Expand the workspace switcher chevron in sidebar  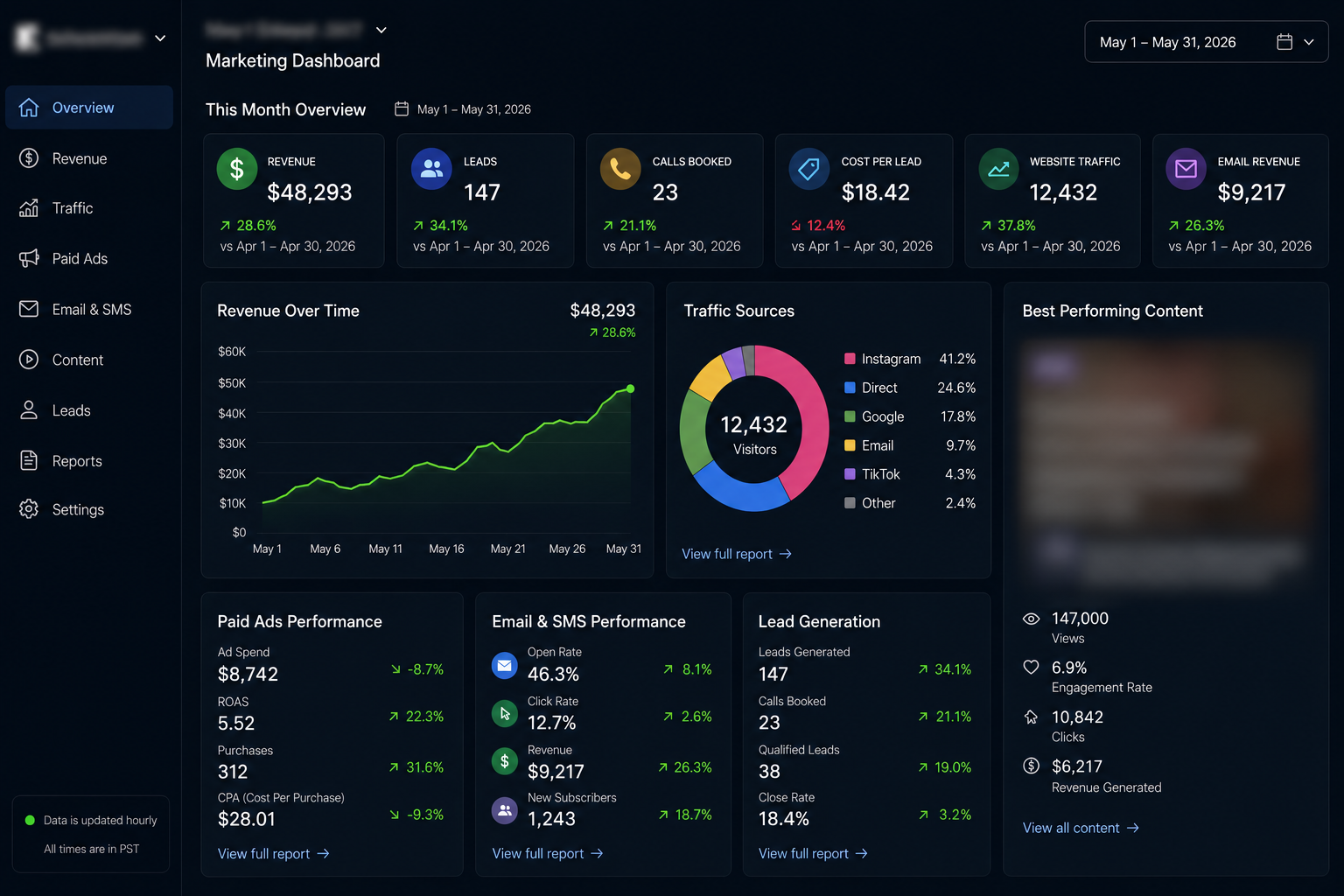pos(160,38)
